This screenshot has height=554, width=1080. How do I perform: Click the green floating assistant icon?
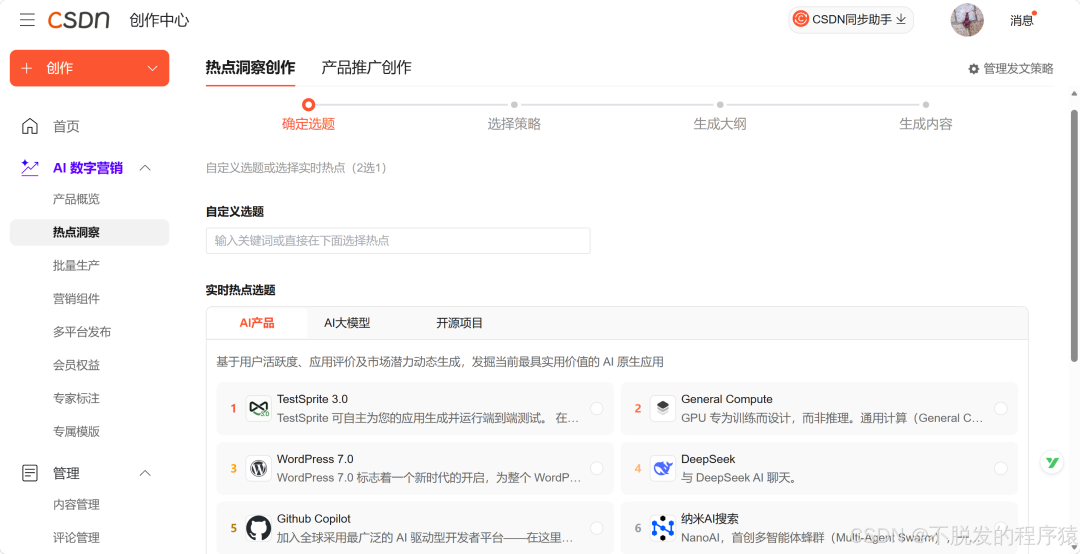pos(1052,462)
